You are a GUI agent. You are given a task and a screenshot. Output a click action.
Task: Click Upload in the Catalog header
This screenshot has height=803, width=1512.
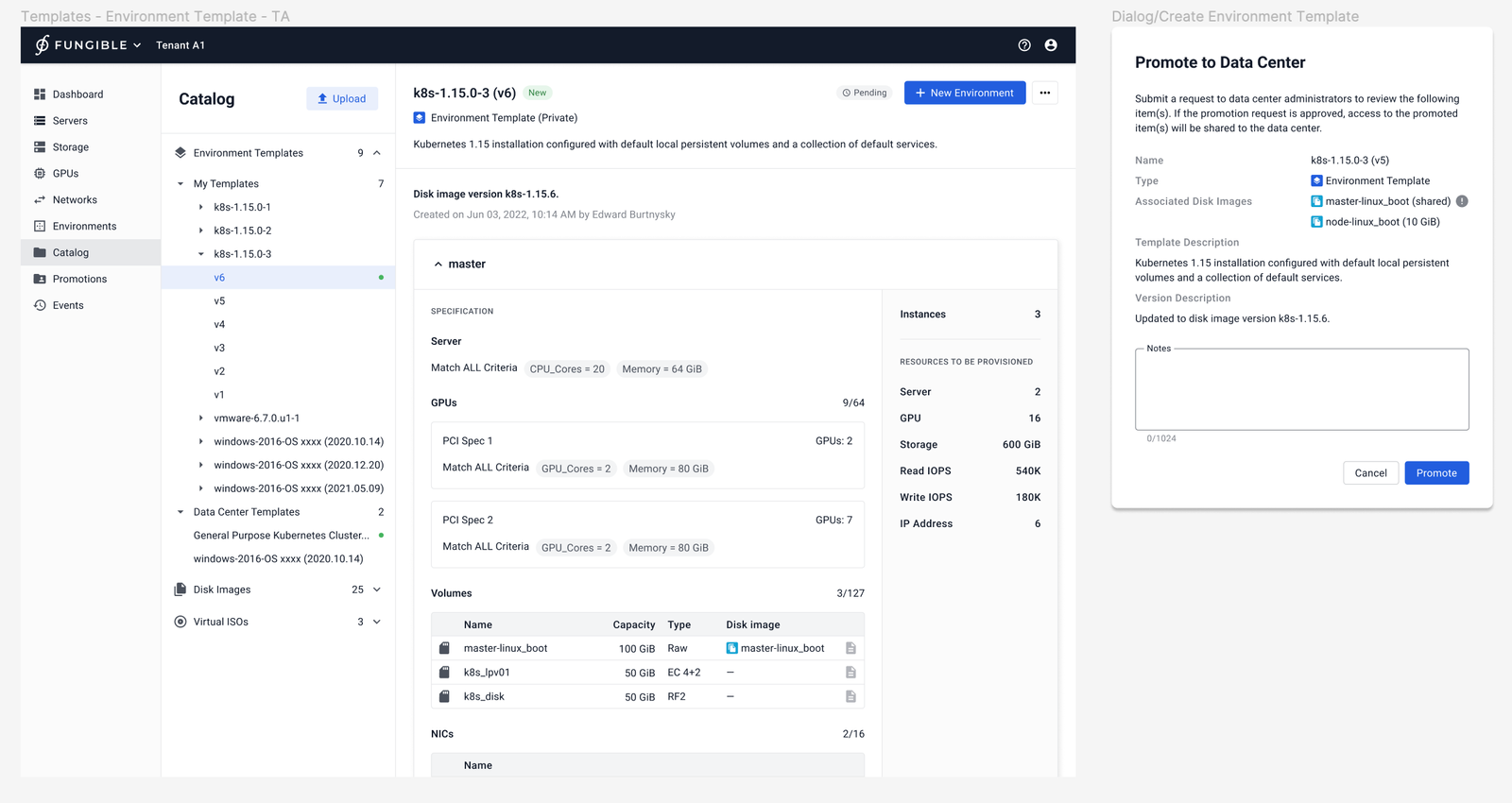click(x=342, y=99)
